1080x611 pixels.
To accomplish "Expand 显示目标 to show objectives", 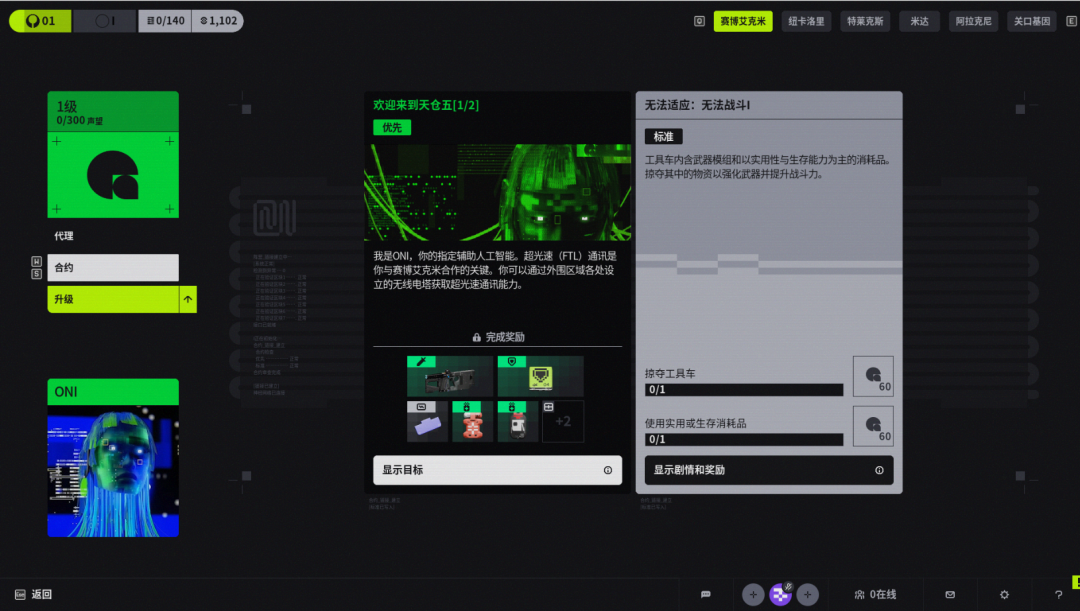I will [x=497, y=470].
